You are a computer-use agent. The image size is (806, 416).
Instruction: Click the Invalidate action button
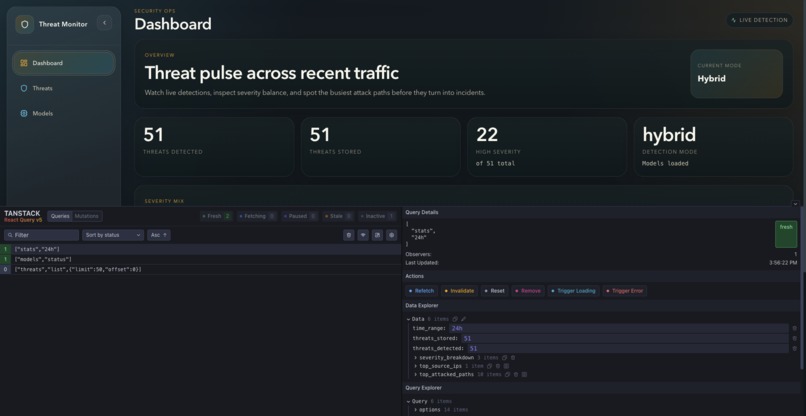[x=460, y=291]
